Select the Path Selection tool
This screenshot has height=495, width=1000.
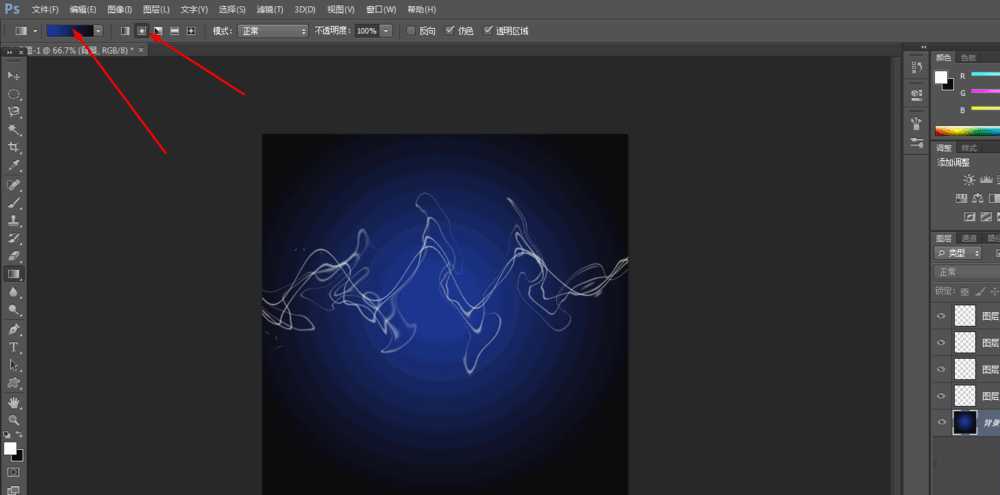(x=13, y=366)
